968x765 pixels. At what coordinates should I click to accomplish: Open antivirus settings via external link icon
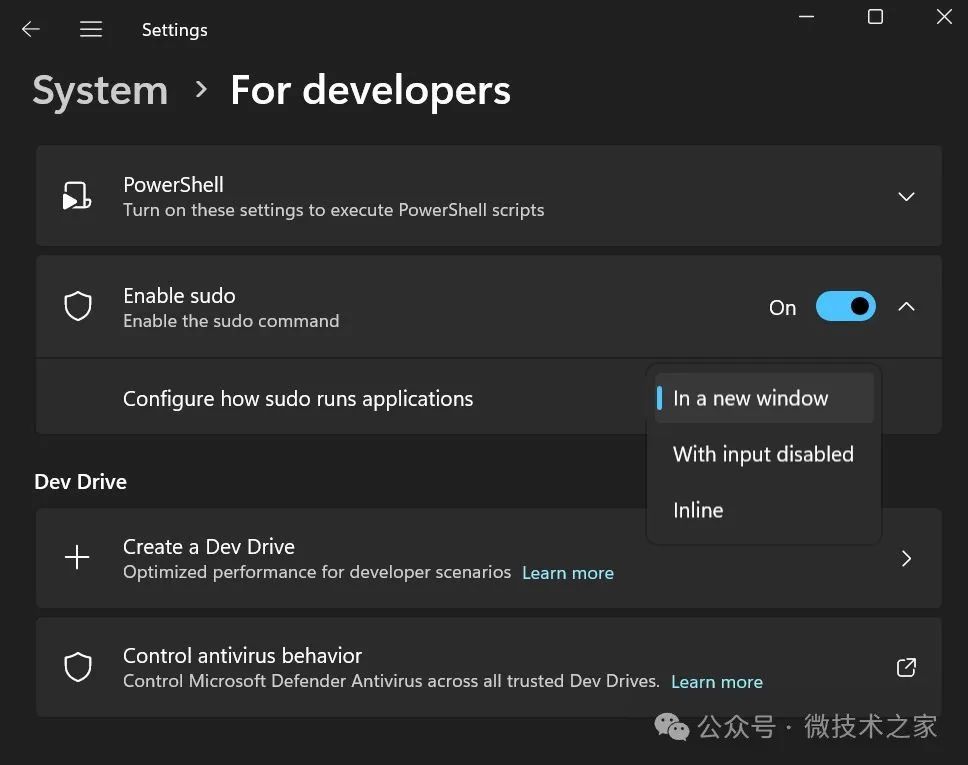click(x=906, y=667)
